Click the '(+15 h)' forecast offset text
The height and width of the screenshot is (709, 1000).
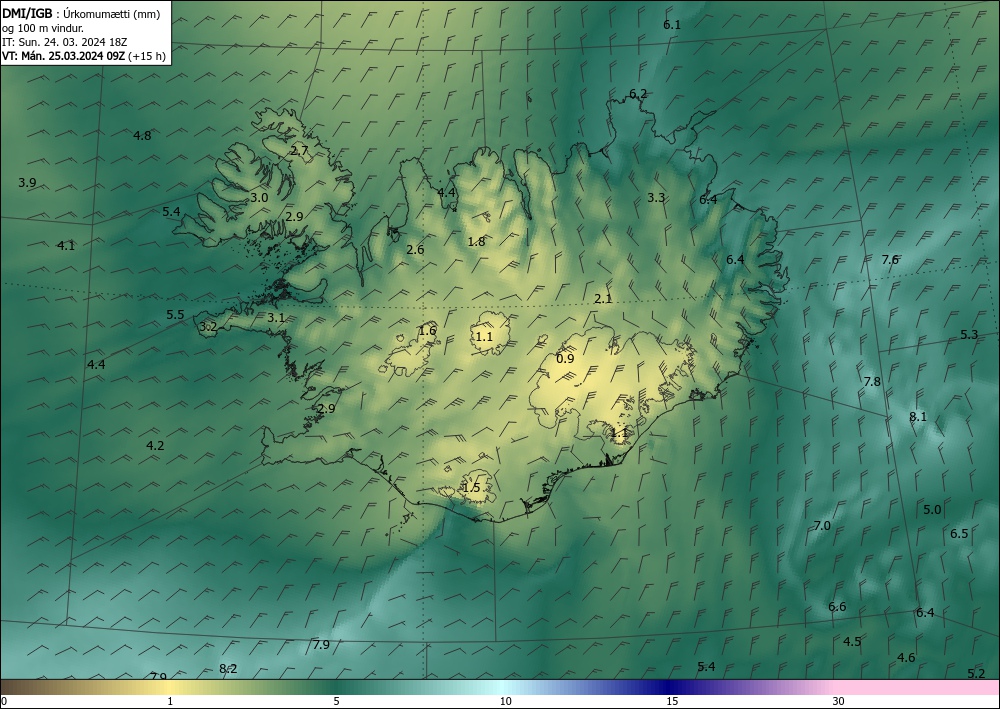[147, 56]
